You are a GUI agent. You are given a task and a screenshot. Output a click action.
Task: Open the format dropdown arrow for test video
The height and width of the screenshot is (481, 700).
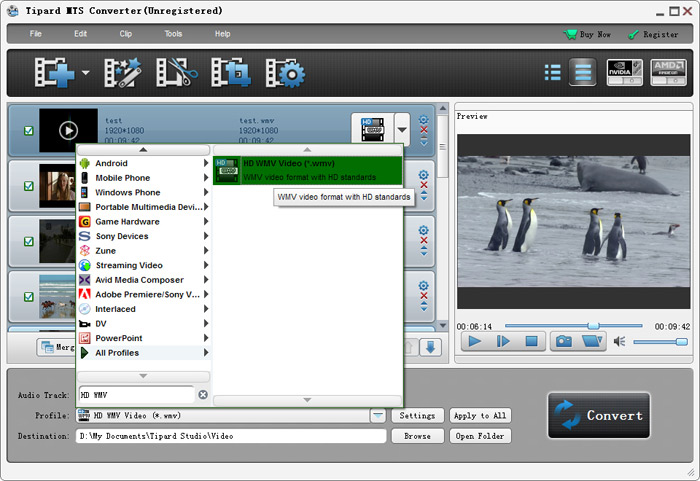click(402, 130)
